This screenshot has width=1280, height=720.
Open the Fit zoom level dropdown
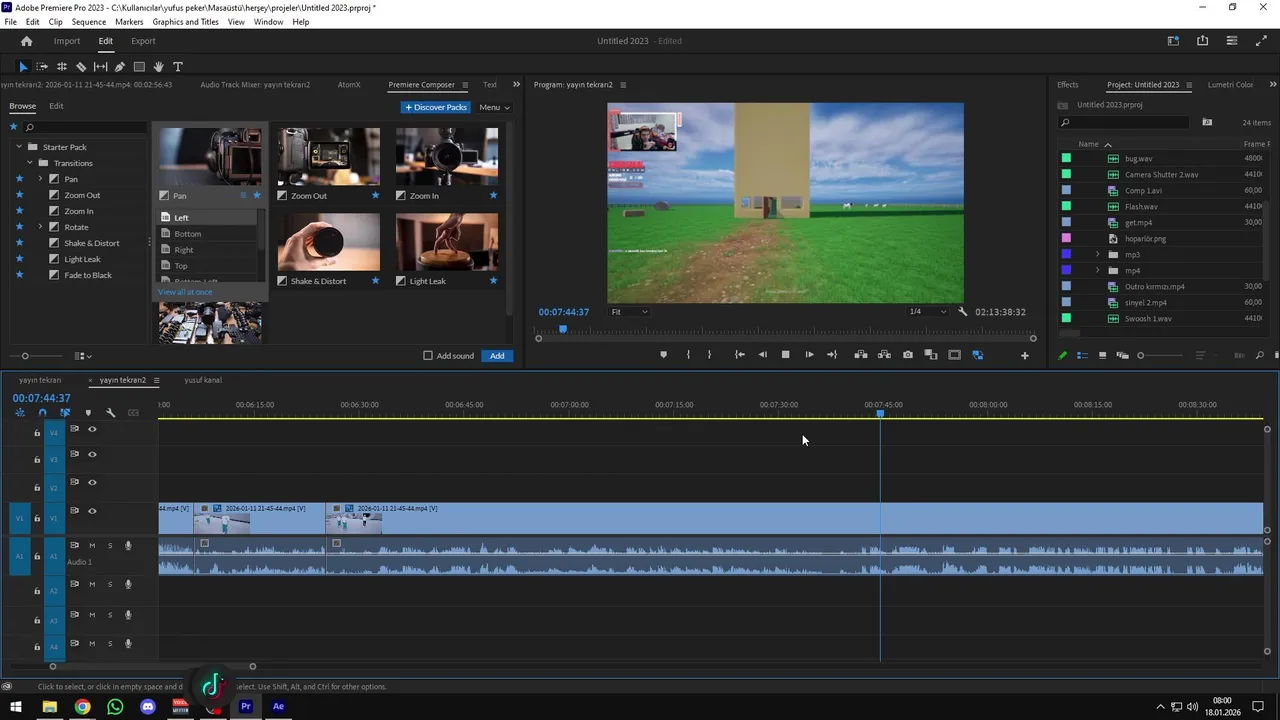point(629,312)
